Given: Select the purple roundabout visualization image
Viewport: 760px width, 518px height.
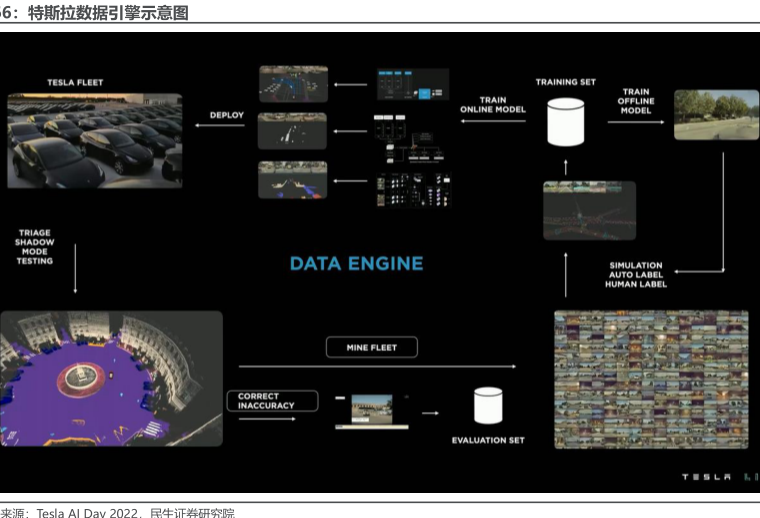Looking at the screenshot, I should (112, 378).
